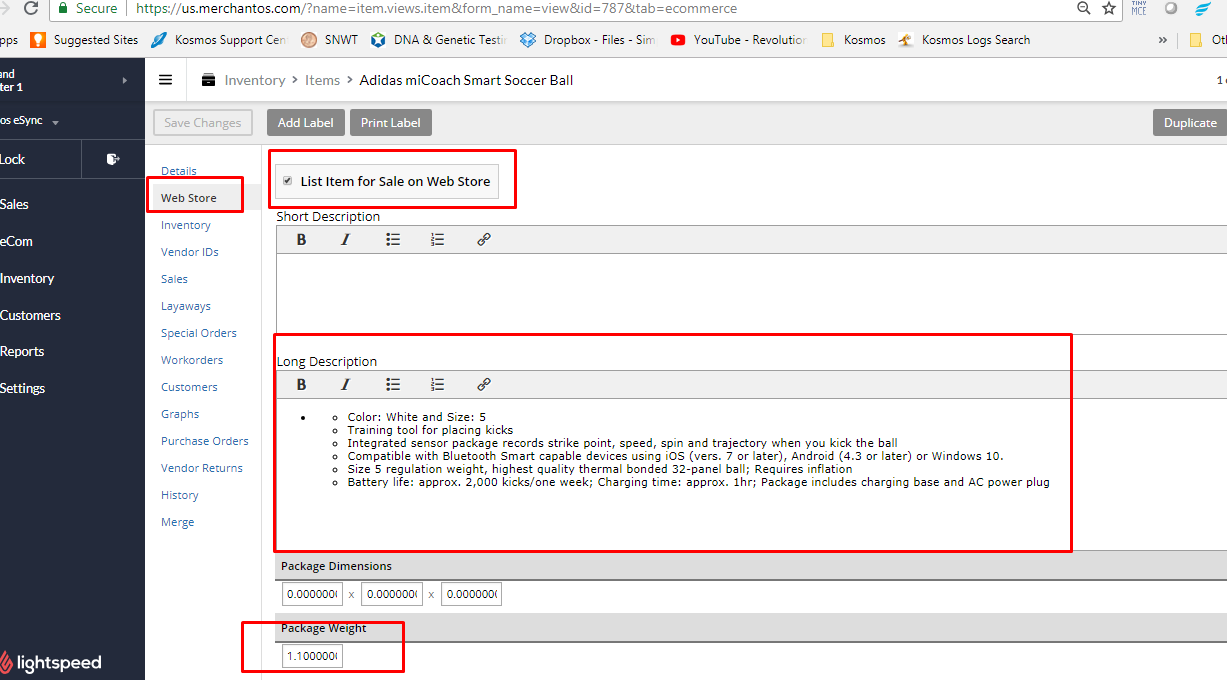Open the Purchase Orders tab
Image resolution: width=1227 pixels, height=680 pixels.
(205, 441)
